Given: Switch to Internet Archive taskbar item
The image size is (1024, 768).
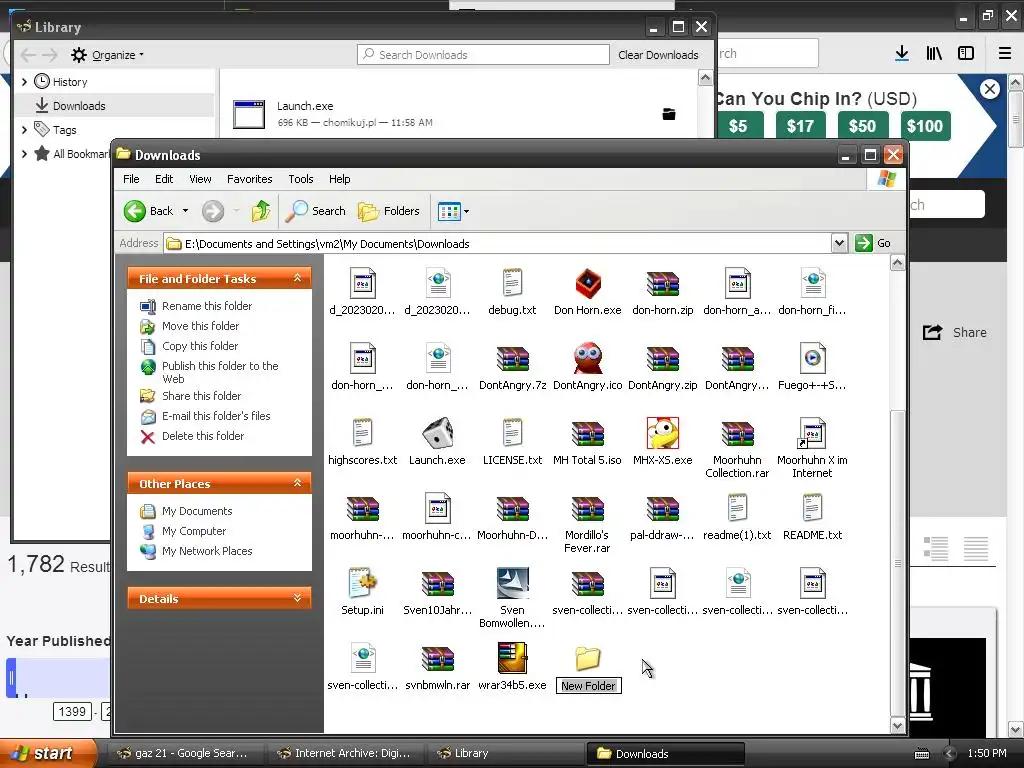Looking at the screenshot, I should [x=347, y=753].
